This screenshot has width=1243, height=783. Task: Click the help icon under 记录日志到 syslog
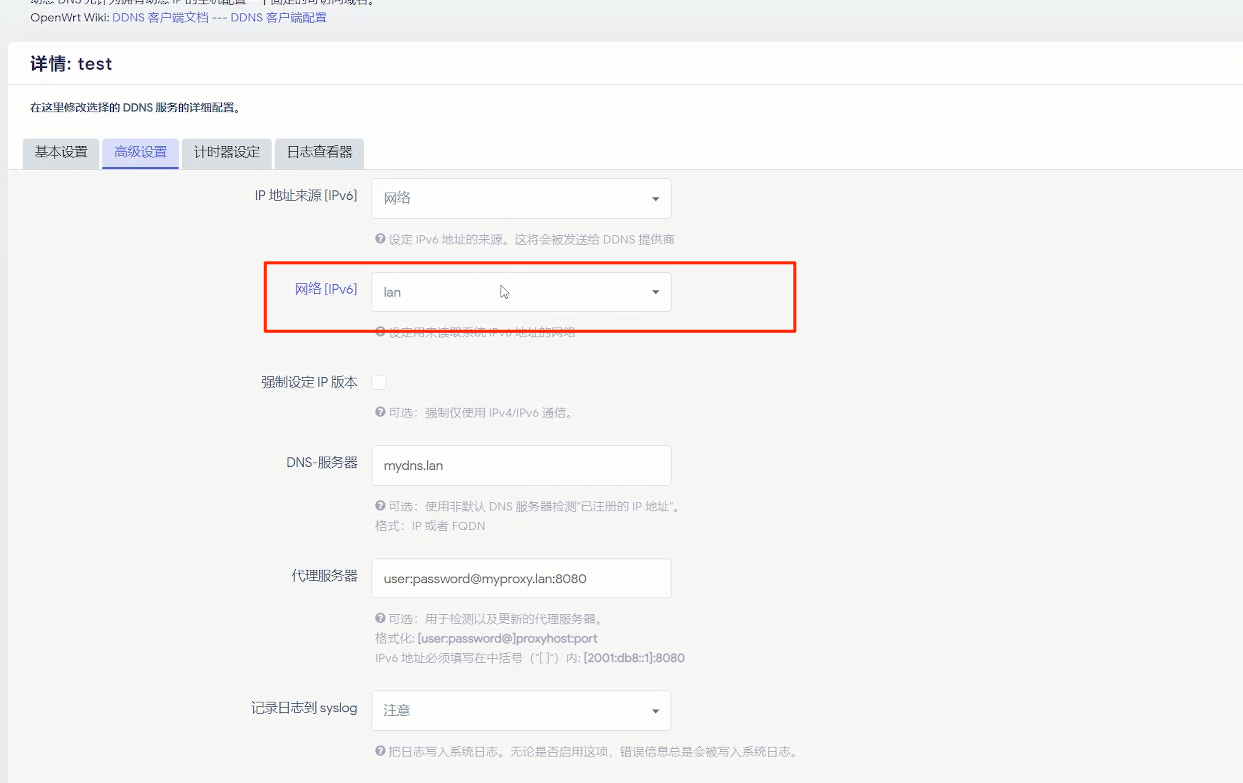coord(380,751)
